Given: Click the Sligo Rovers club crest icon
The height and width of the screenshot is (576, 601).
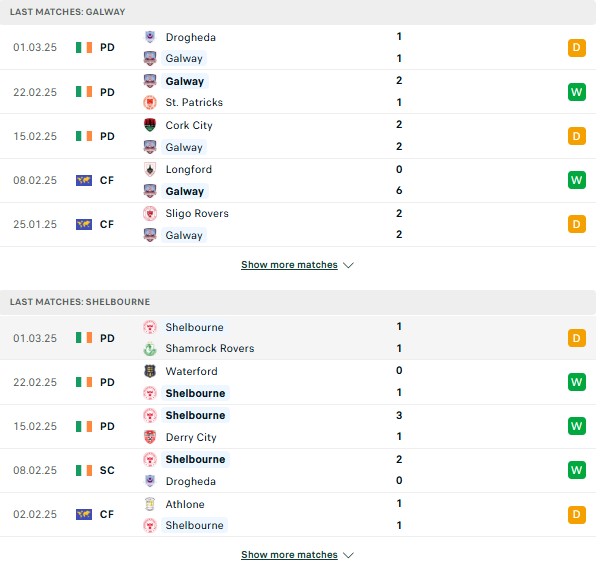Looking at the screenshot, I should [x=150, y=213].
